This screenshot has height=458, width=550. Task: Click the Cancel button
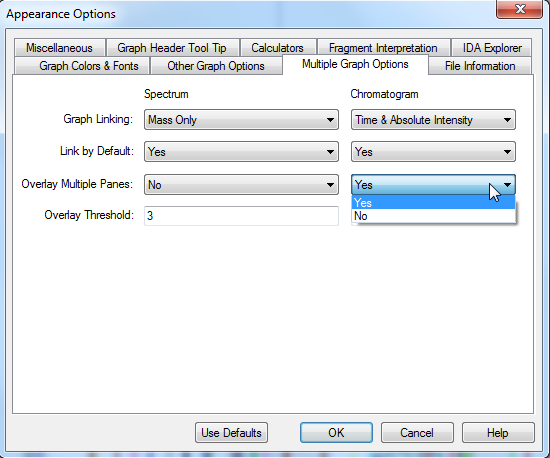click(x=417, y=432)
